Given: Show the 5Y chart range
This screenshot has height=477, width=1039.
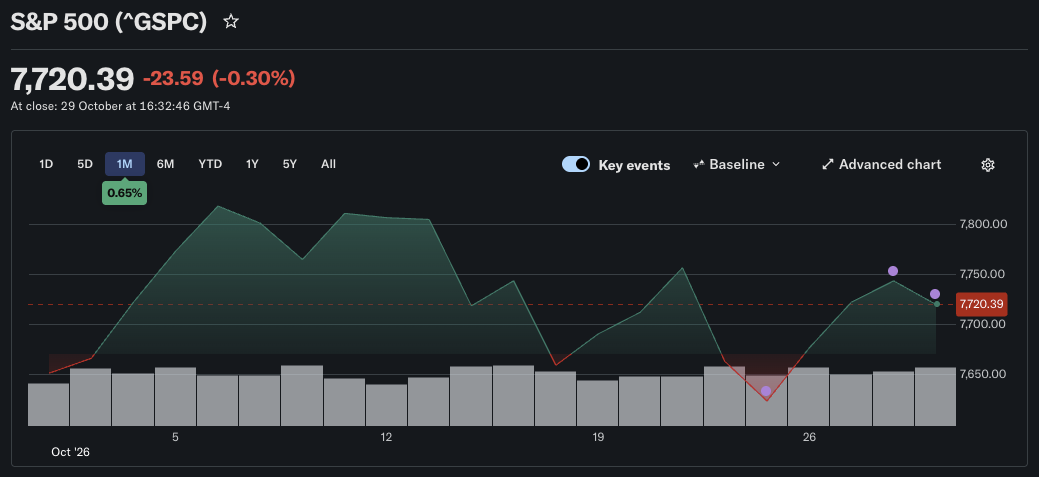Looking at the screenshot, I should pyautogui.click(x=290, y=164).
